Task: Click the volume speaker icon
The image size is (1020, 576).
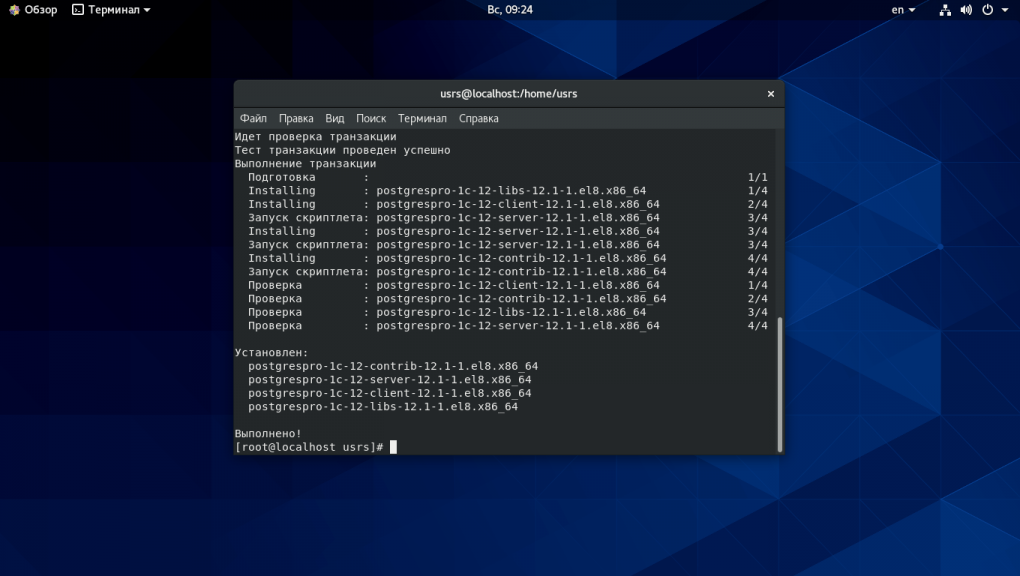Action: click(x=966, y=10)
